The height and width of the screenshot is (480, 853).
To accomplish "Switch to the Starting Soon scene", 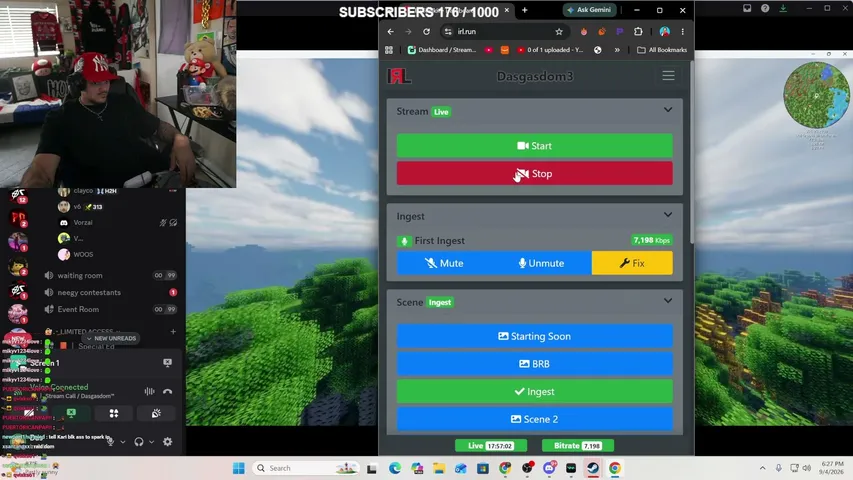I will point(534,336).
